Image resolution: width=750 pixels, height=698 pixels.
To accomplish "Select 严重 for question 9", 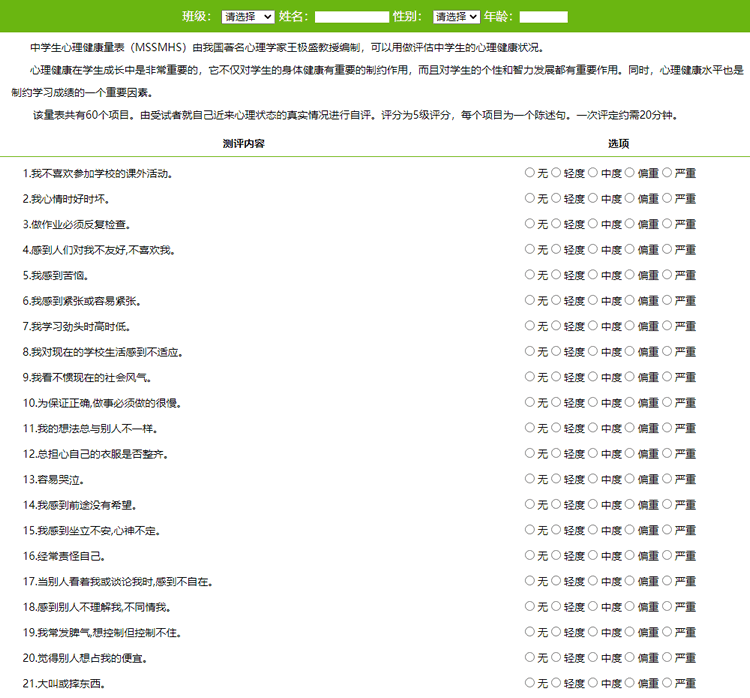I will point(667,377).
